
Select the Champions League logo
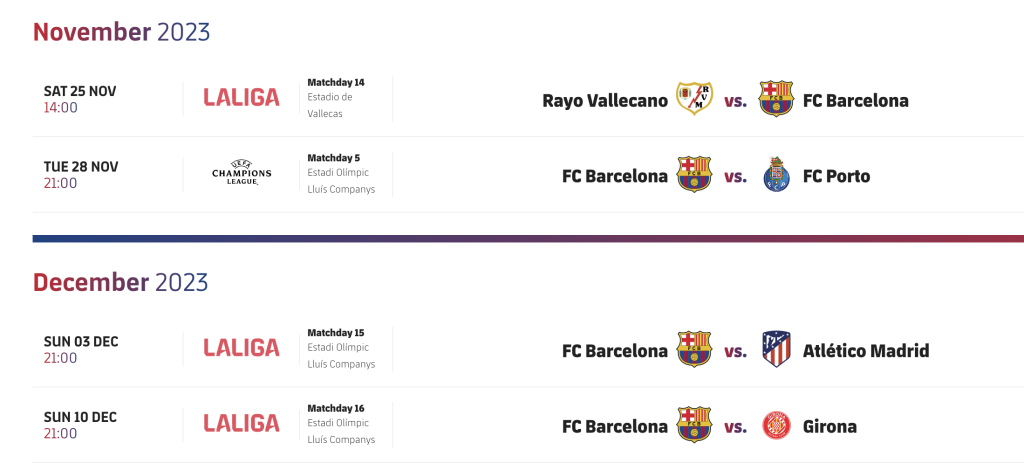pyautogui.click(x=242, y=173)
